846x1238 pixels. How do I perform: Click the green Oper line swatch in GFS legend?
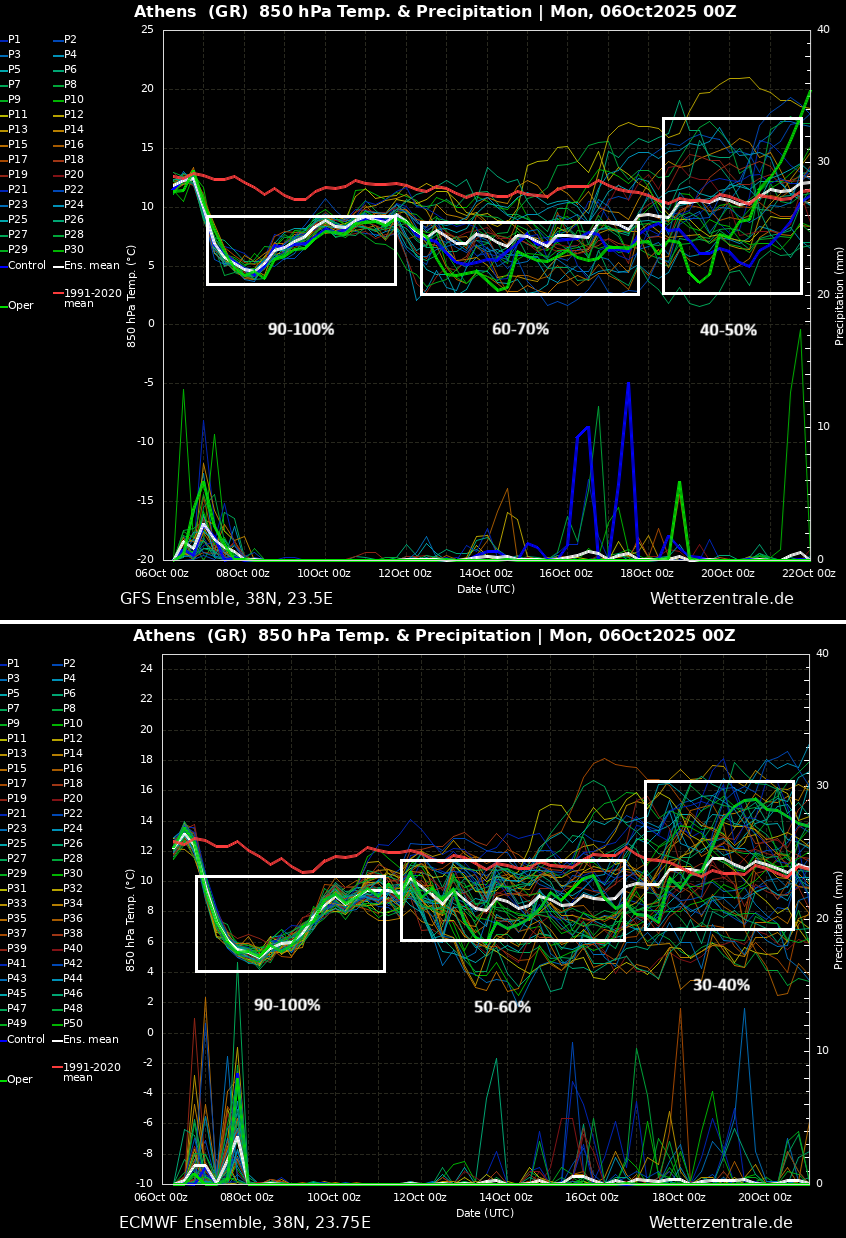pyautogui.click(x=4, y=306)
